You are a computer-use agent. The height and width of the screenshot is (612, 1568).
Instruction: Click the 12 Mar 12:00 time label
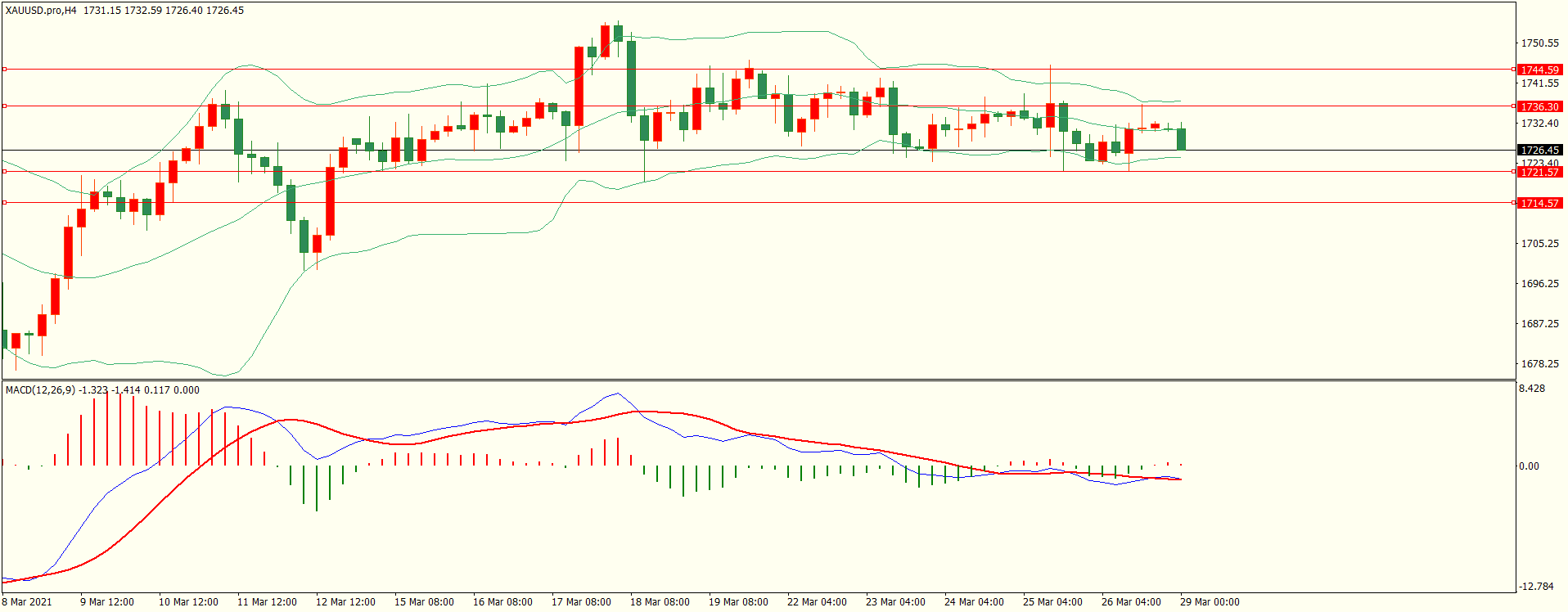click(x=345, y=602)
